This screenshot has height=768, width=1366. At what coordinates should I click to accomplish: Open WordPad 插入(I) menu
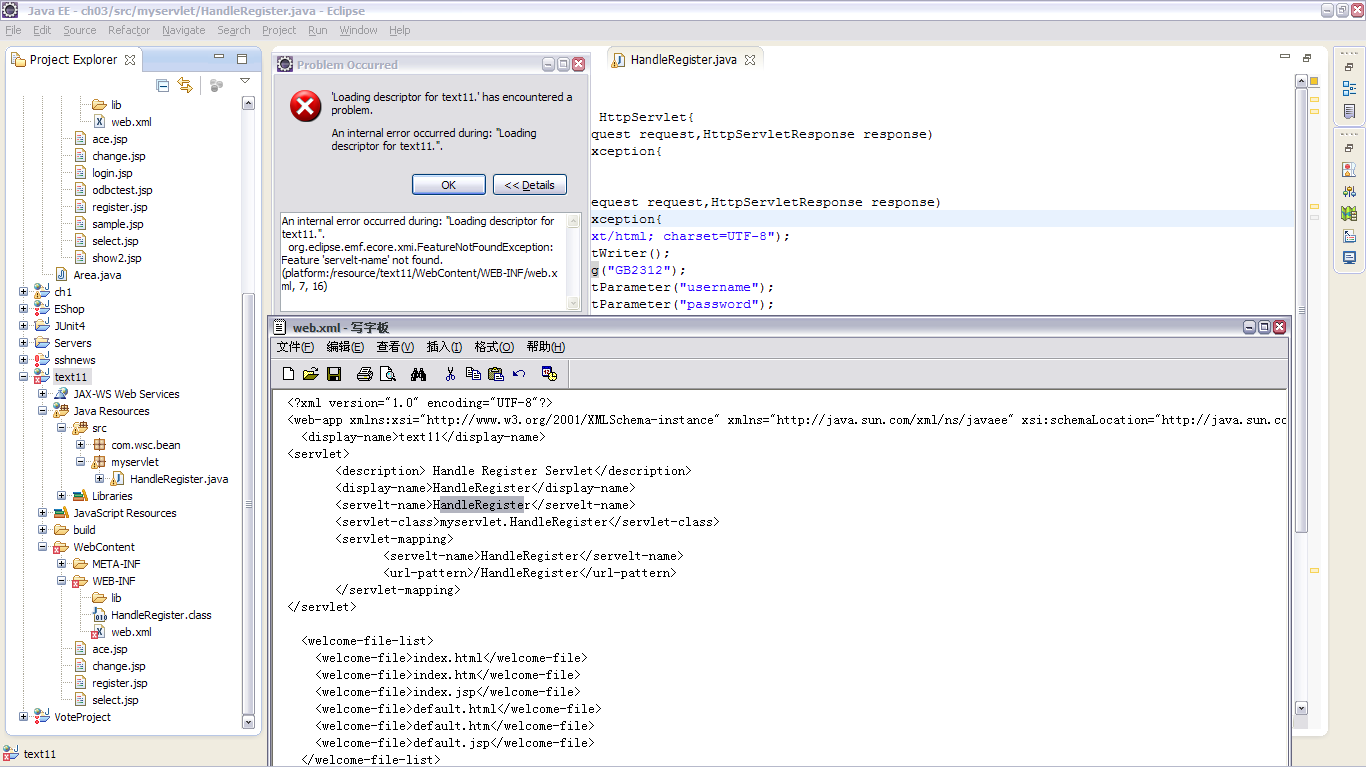[444, 347]
